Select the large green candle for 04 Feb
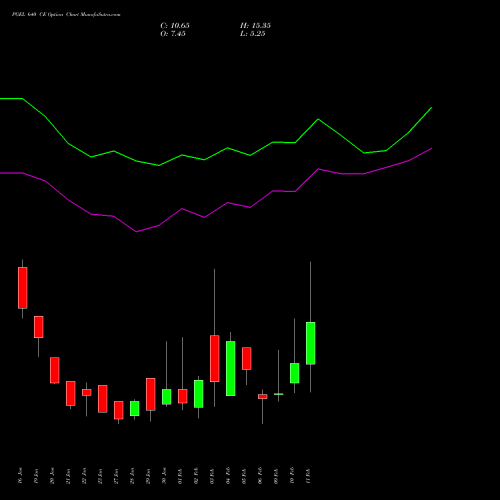This screenshot has width=500, height=500. [231, 368]
